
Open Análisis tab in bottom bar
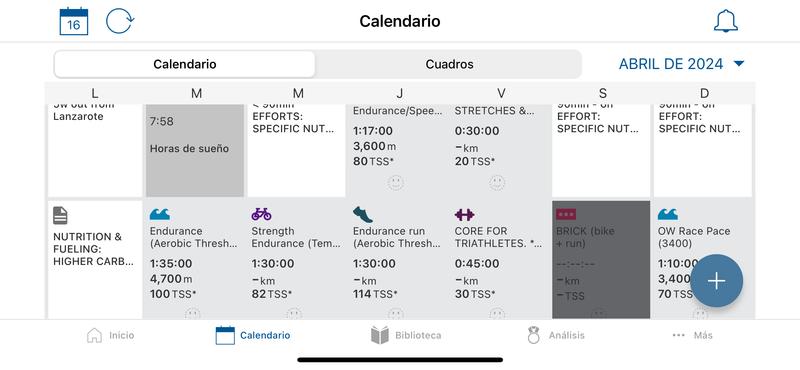pyautogui.click(x=556, y=335)
